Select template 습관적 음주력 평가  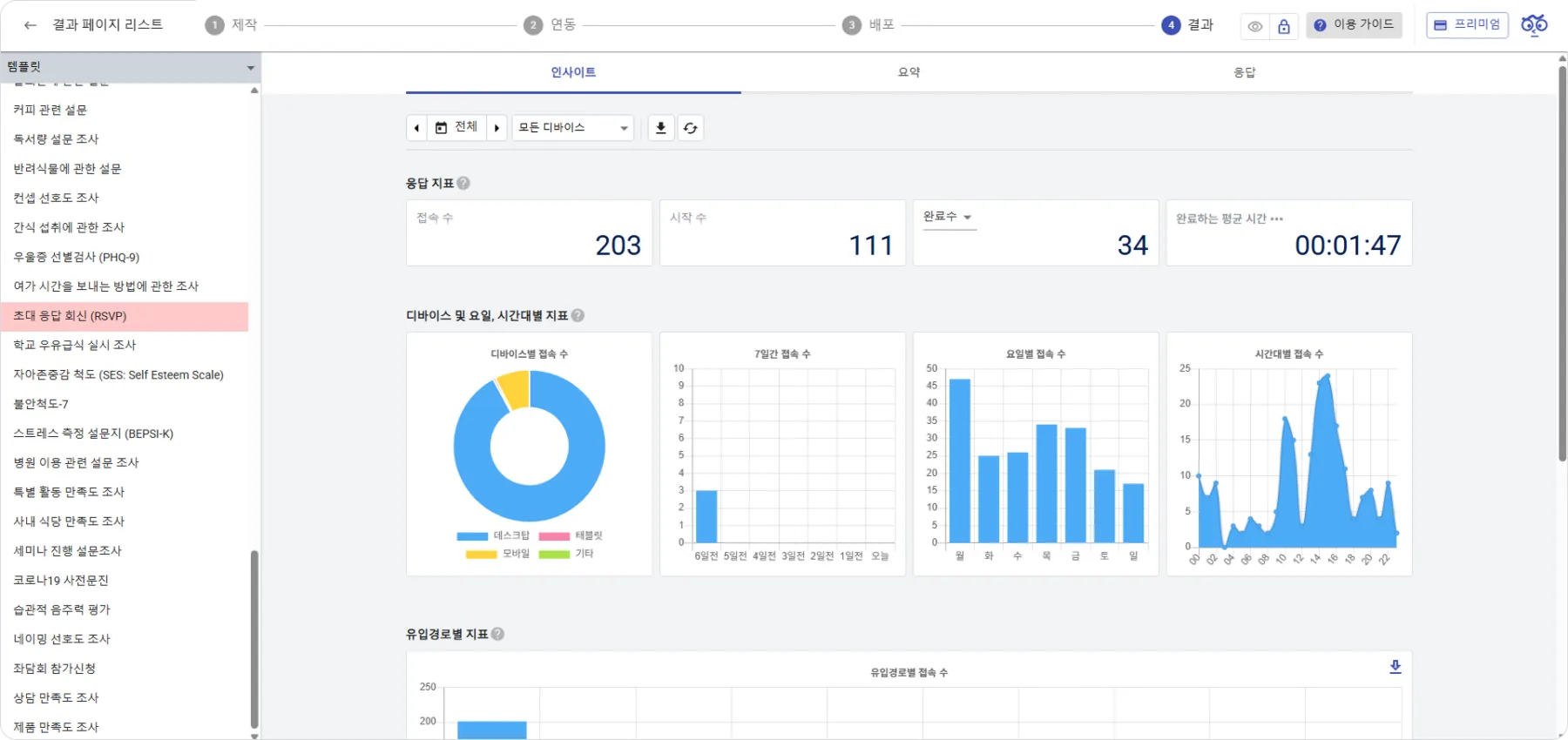tap(125, 609)
